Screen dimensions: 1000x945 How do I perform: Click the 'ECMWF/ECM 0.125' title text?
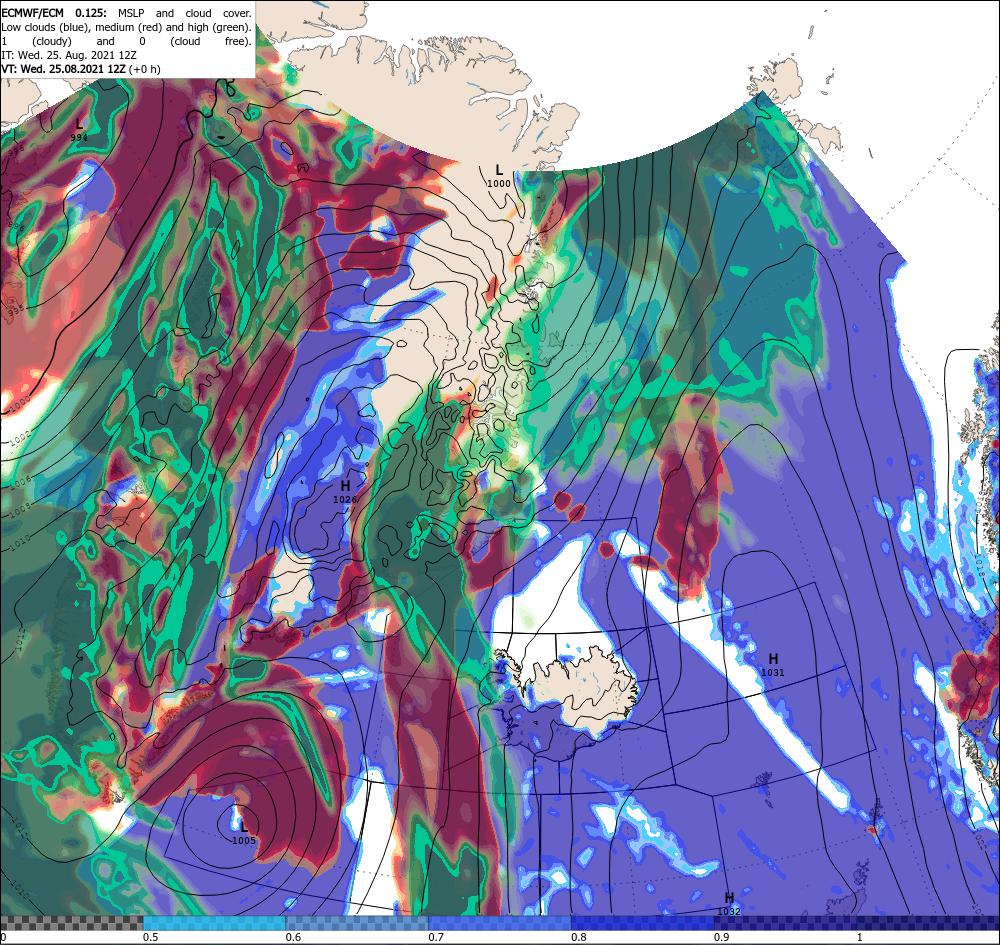tap(54, 13)
